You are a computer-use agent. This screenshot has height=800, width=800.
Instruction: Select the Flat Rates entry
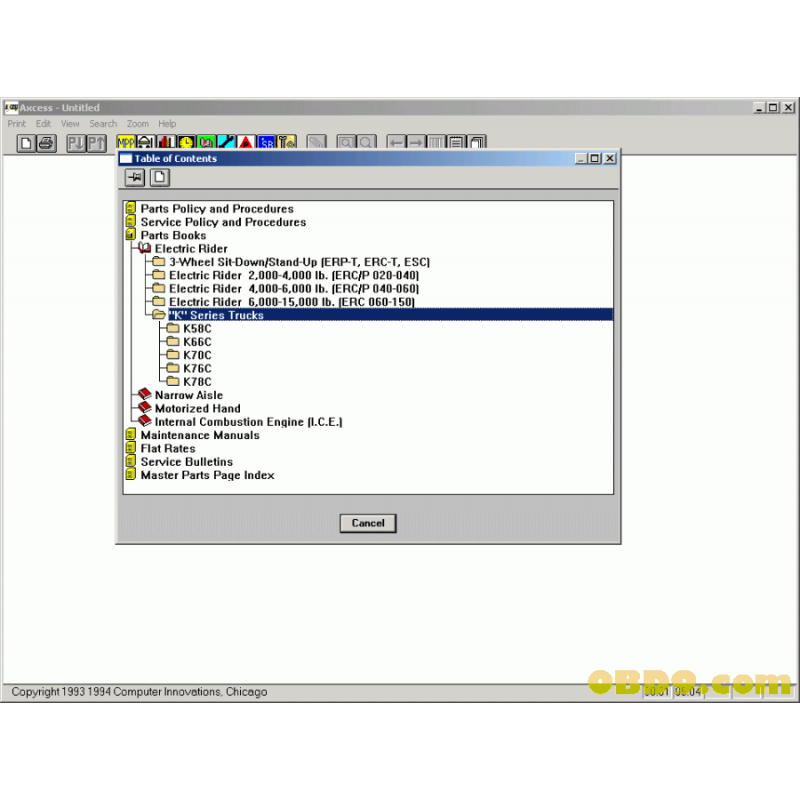pos(168,448)
